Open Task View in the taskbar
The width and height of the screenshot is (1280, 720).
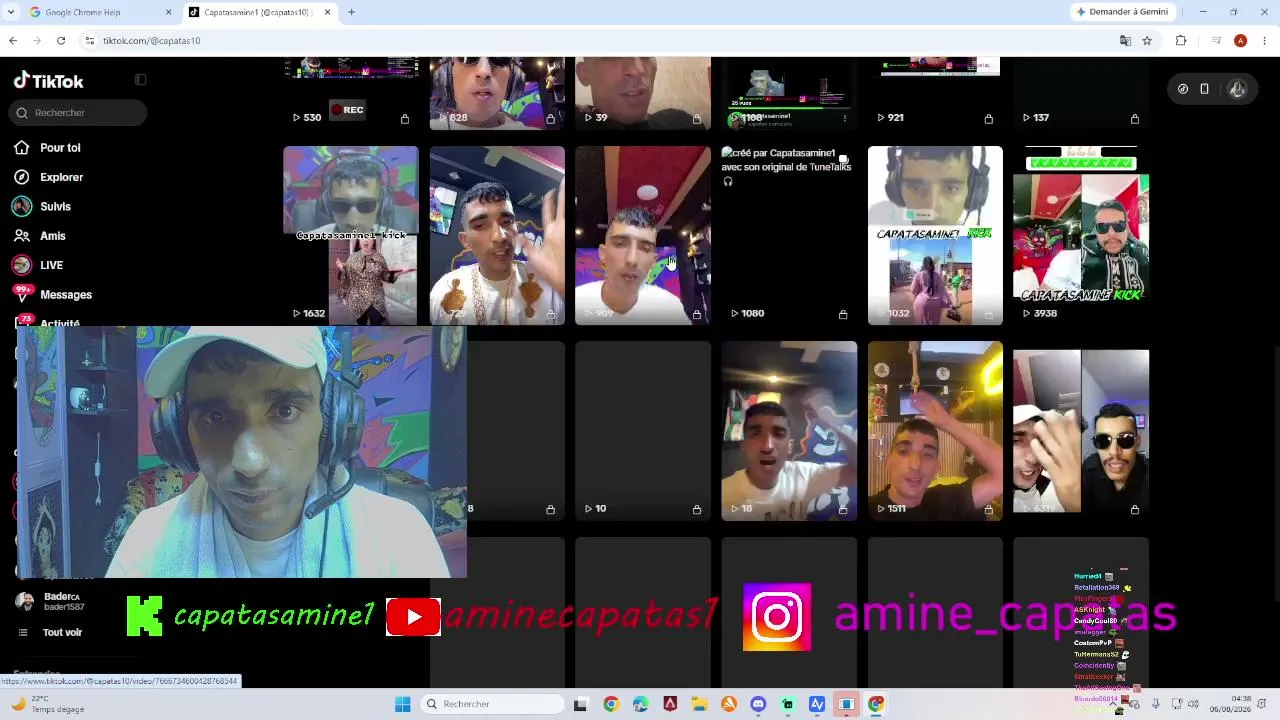point(580,704)
